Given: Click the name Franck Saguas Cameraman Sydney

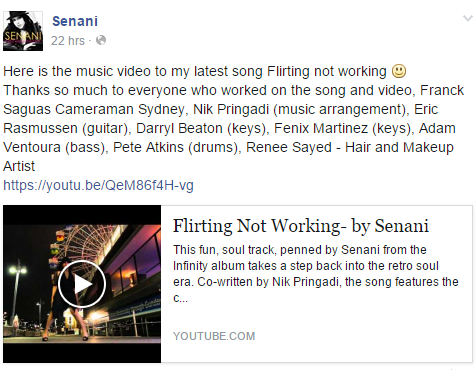Looking at the screenshot, I should click(94, 109).
